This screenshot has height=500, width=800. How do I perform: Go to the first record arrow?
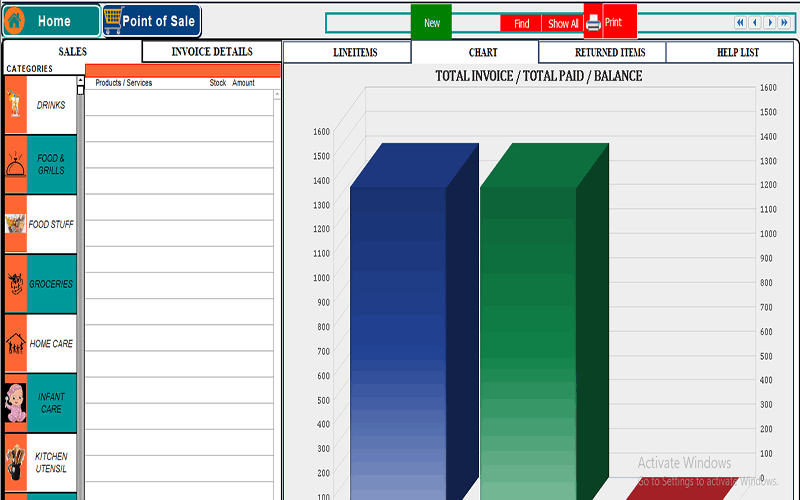(x=740, y=22)
